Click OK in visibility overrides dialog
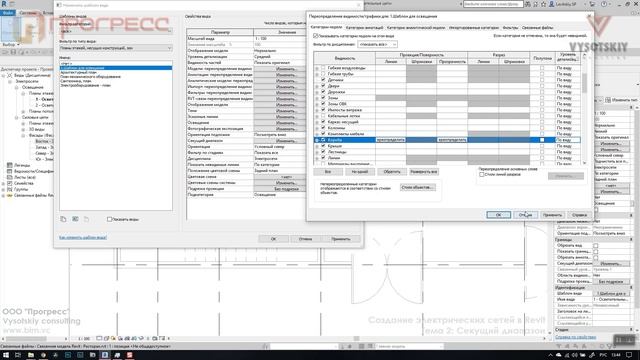Screen dimensions: 640x360 click(498, 215)
